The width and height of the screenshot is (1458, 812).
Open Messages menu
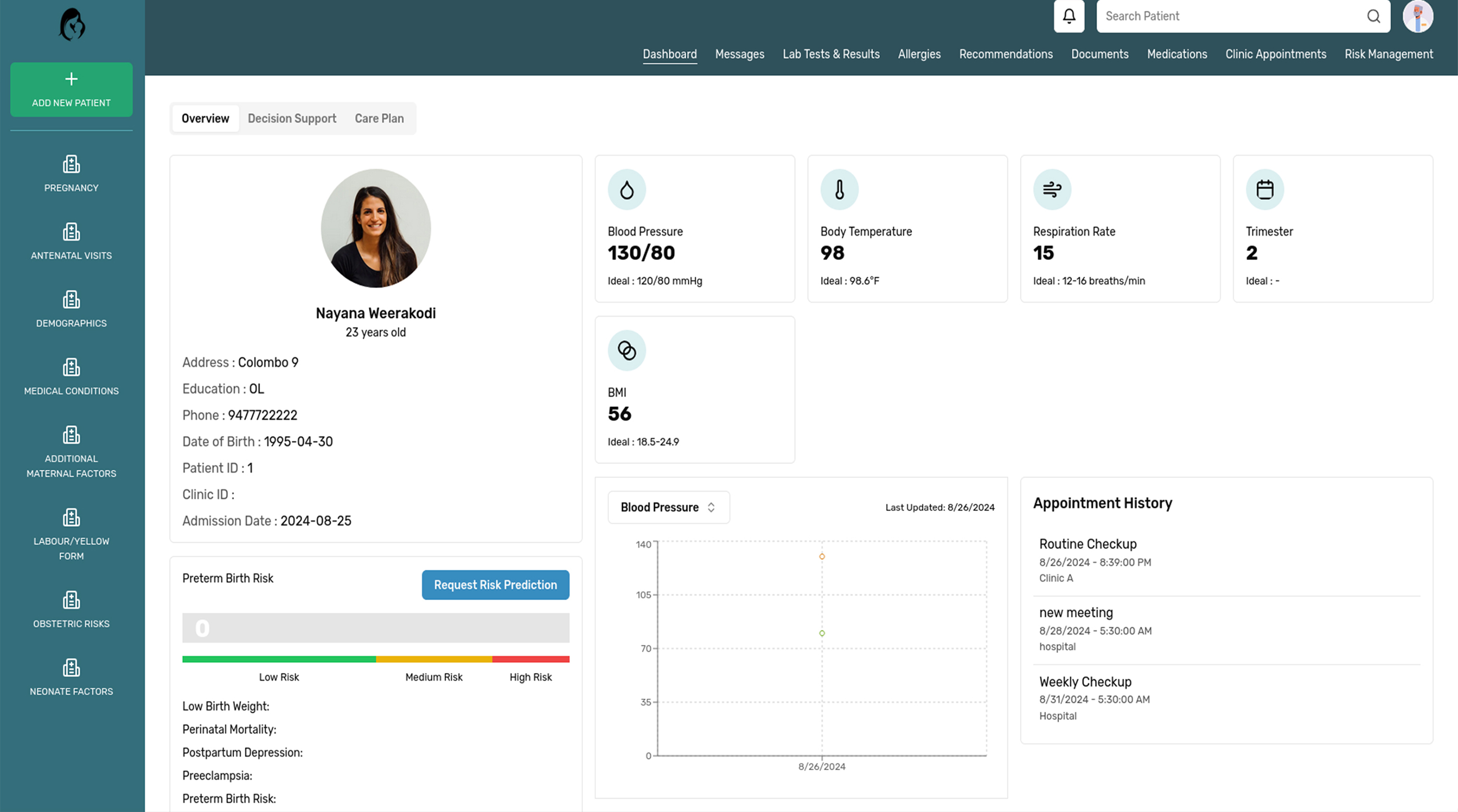740,54
